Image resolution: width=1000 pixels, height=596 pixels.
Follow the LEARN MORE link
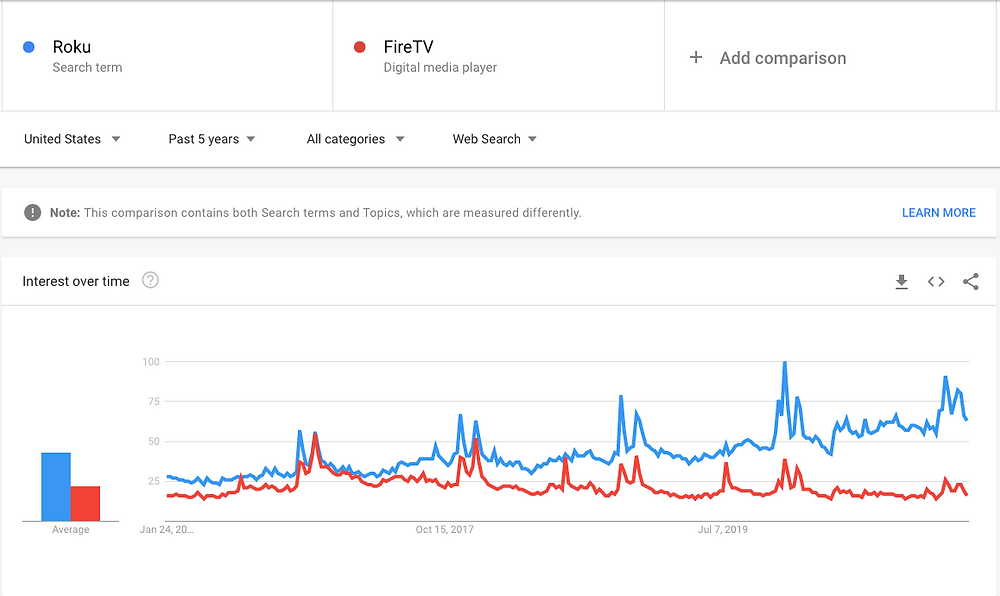(938, 213)
